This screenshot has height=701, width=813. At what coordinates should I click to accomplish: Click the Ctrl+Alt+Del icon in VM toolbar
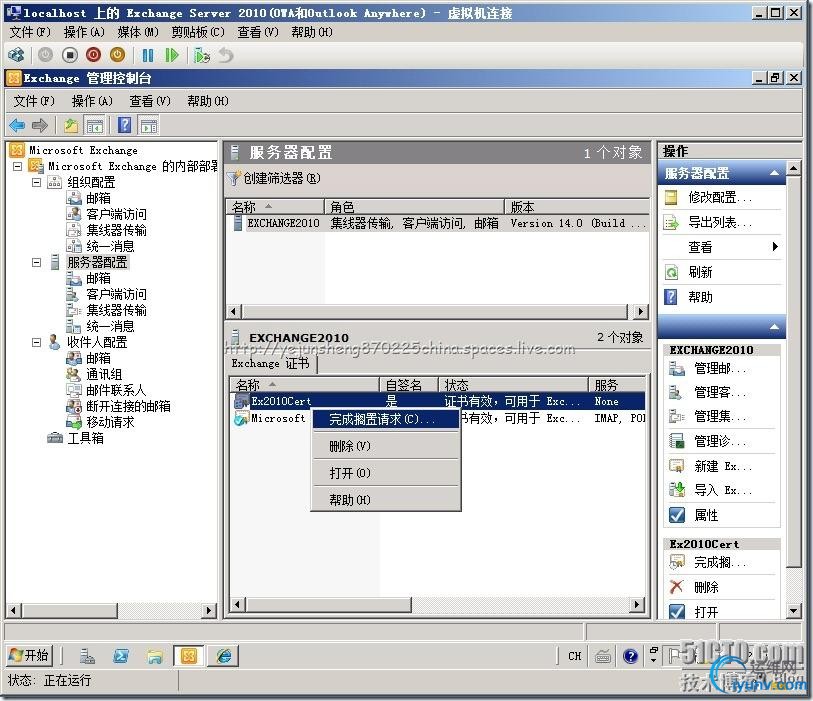[x=17, y=55]
